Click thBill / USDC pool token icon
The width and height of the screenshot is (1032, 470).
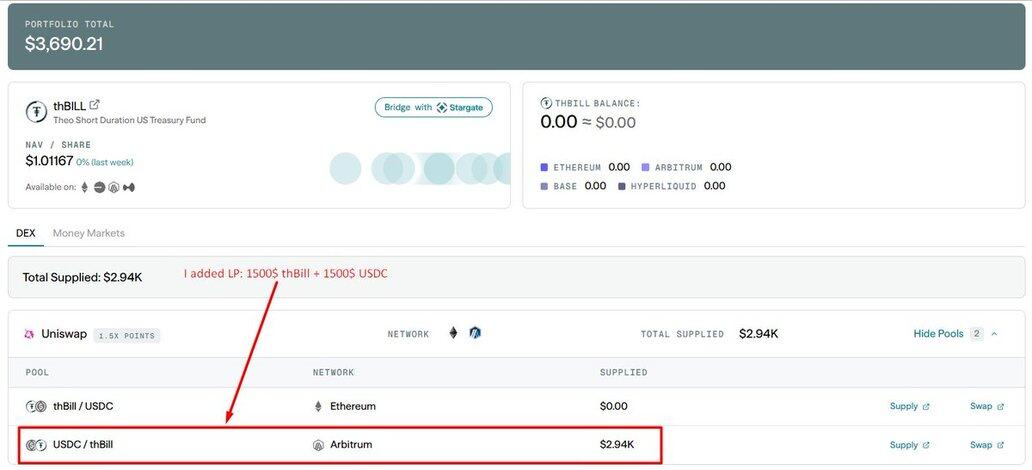coord(36,406)
